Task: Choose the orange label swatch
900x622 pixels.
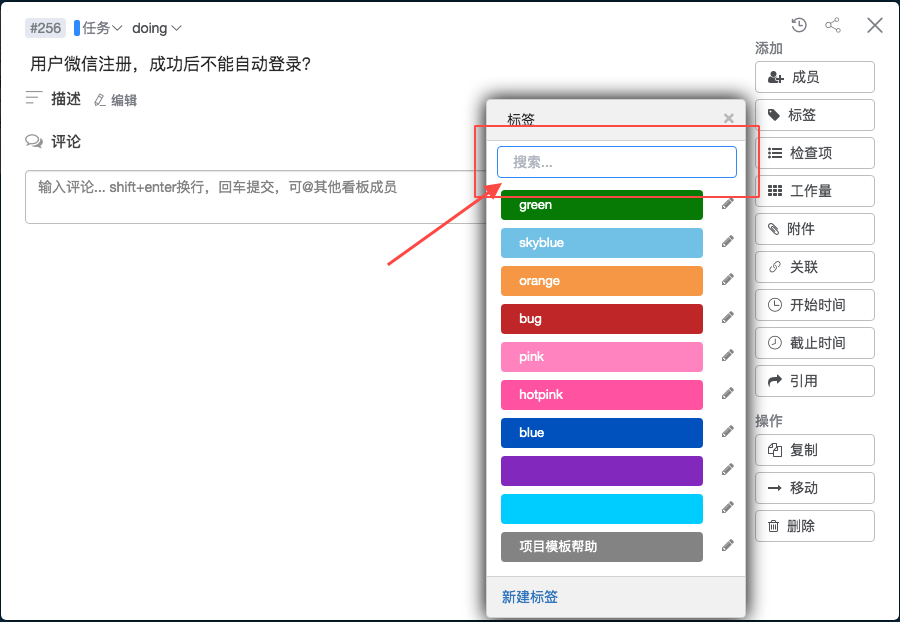Action: pos(601,281)
